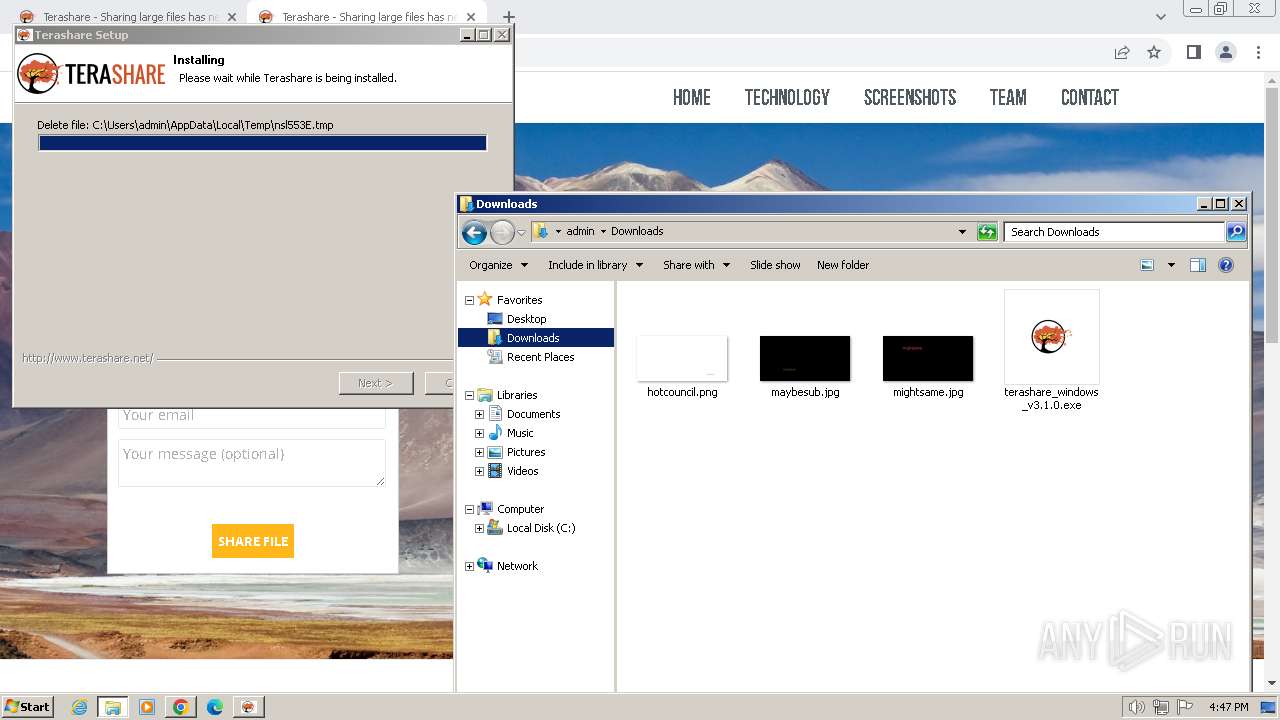Viewport: 1280px width, 720px height.
Task: Open Share with dropdown
Action: click(x=696, y=265)
